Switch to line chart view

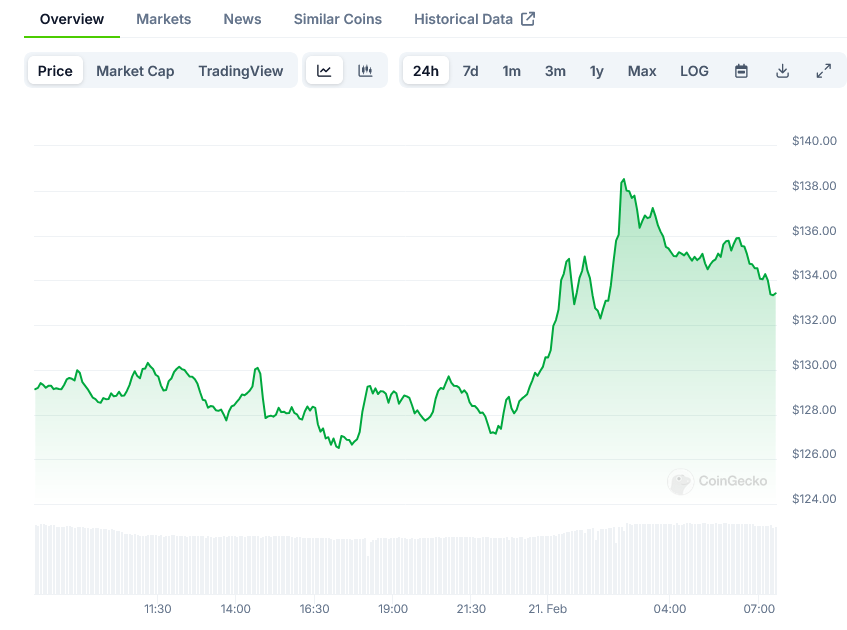[x=324, y=71]
